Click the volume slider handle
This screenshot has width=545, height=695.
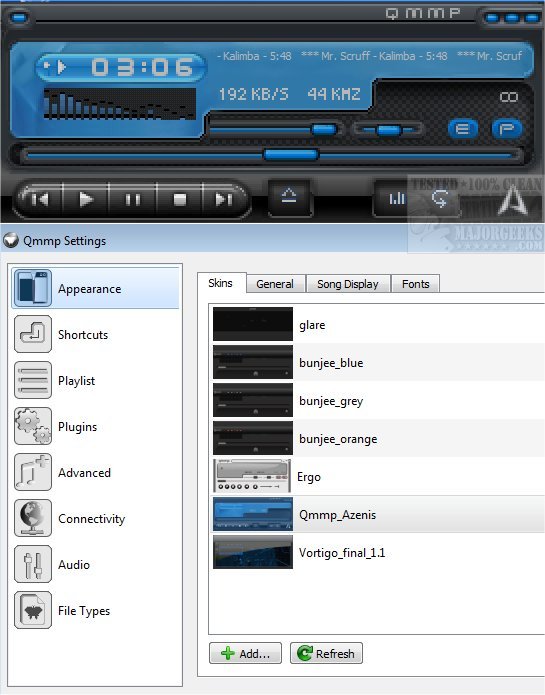pyautogui.click(x=324, y=129)
